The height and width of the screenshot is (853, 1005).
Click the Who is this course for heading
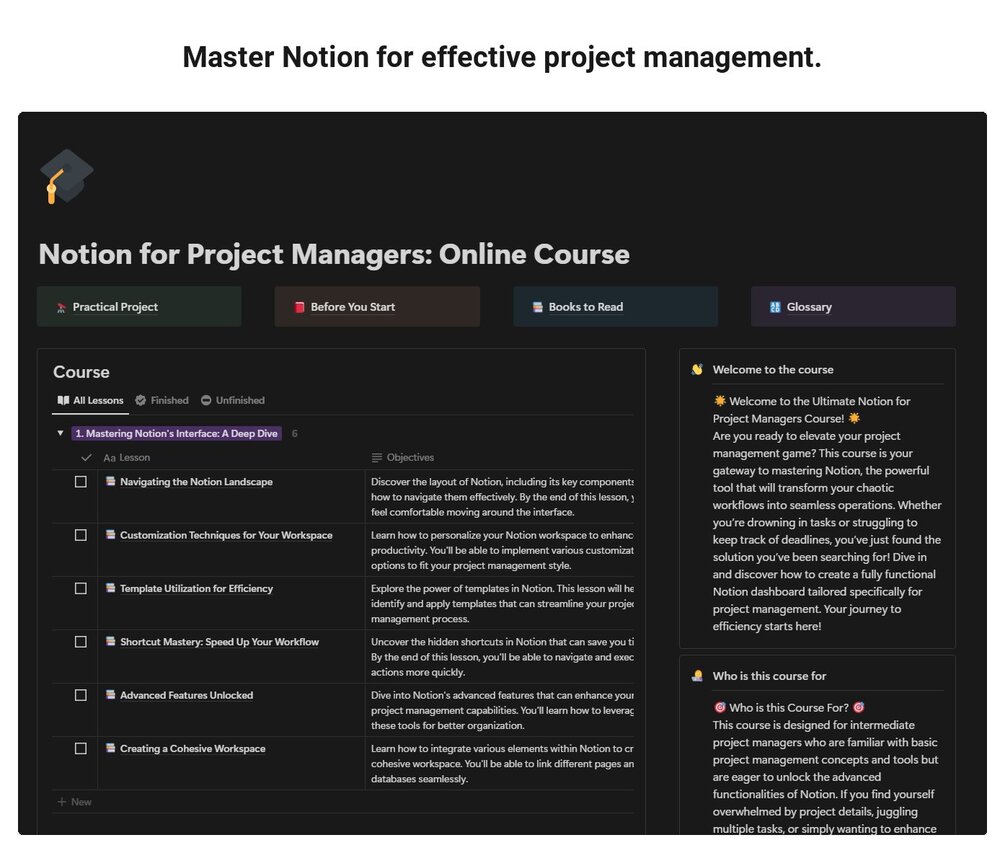coord(769,675)
